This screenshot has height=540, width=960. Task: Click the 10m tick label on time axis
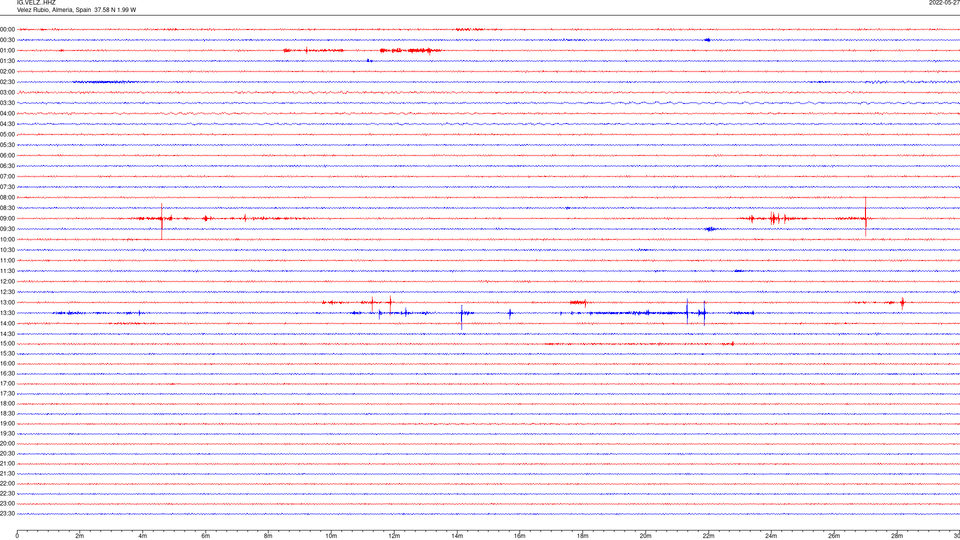(x=331, y=536)
